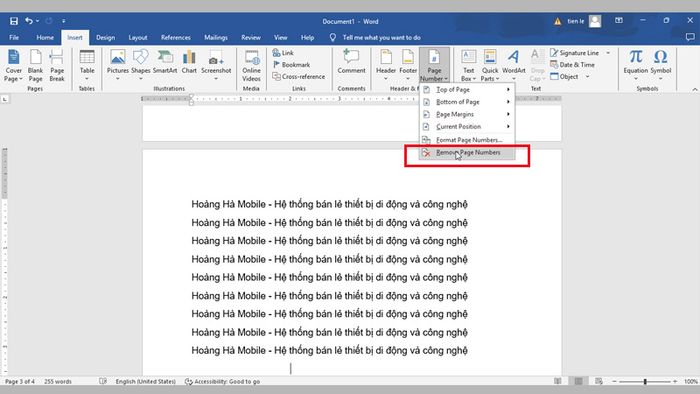Image resolution: width=700 pixels, height=394 pixels.
Task: Take a Screenshot from the ribbon
Action: pos(216,65)
